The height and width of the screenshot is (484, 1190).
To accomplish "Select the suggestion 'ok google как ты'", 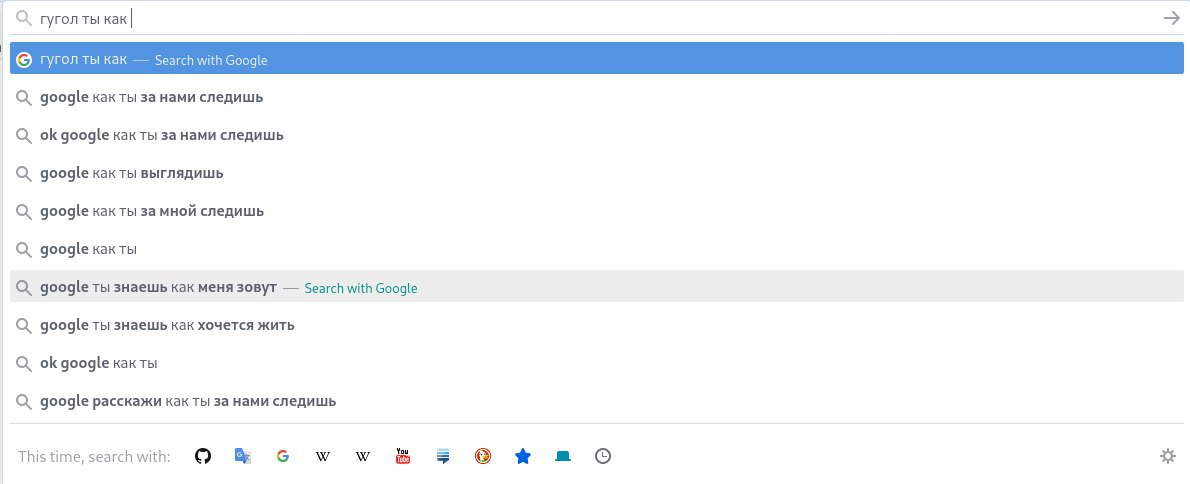I will [597, 363].
